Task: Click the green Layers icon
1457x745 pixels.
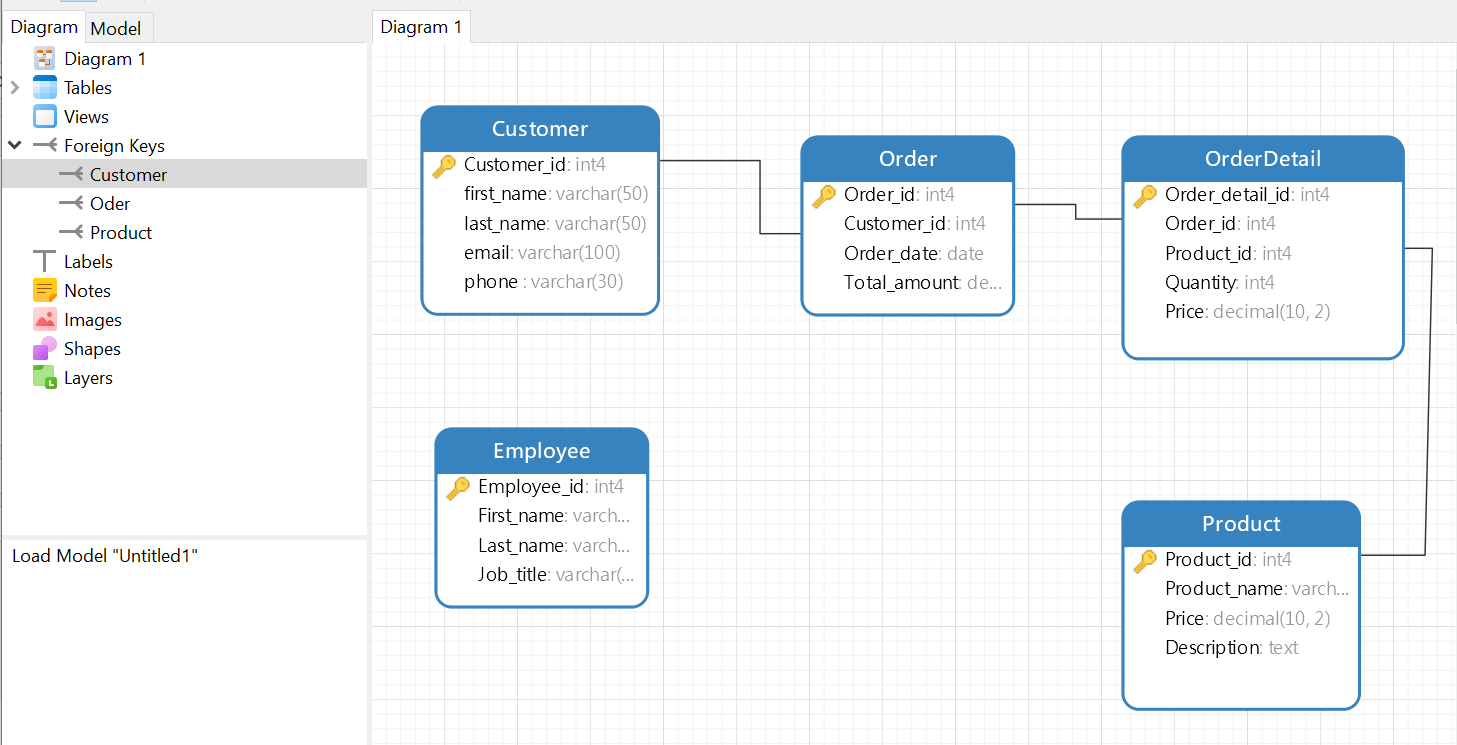Action: (45, 378)
